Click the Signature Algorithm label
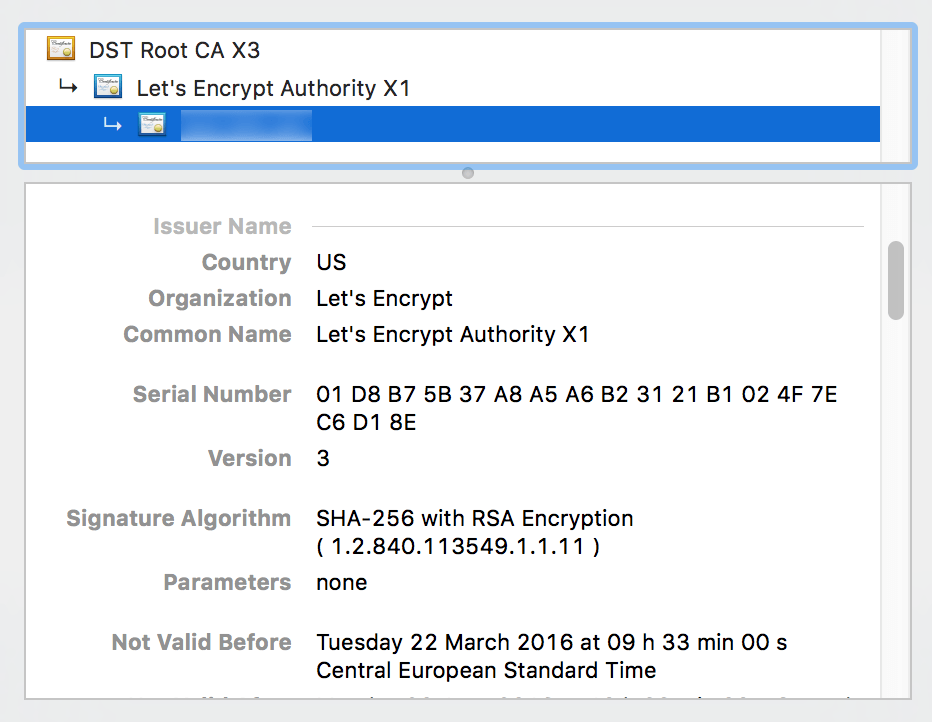The image size is (932, 722). tap(177, 518)
